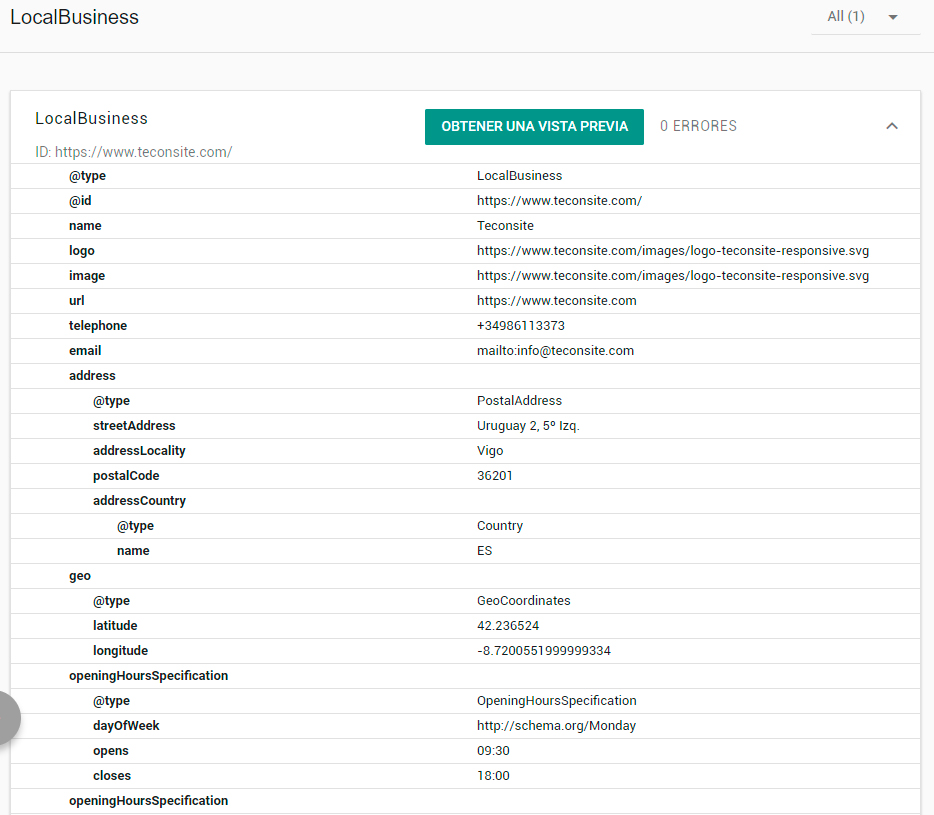Click the LocalBusiness page heading
This screenshot has height=815, width=934.
[74, 17]
